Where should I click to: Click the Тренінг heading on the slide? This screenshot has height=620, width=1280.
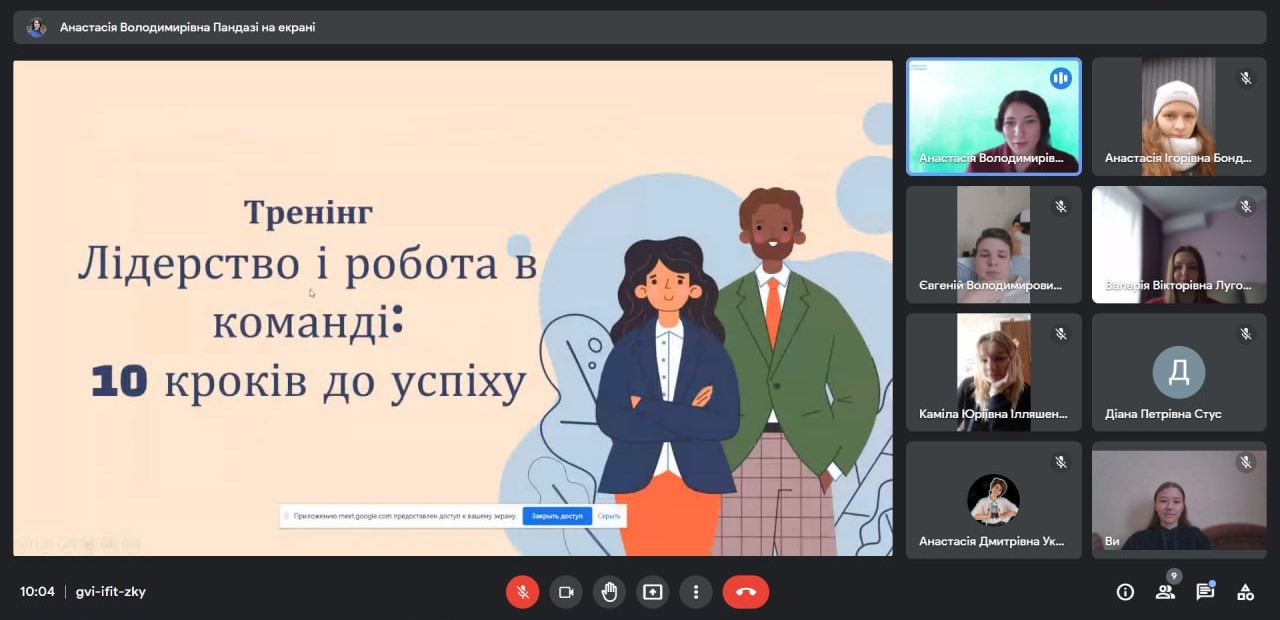(309, 212)
